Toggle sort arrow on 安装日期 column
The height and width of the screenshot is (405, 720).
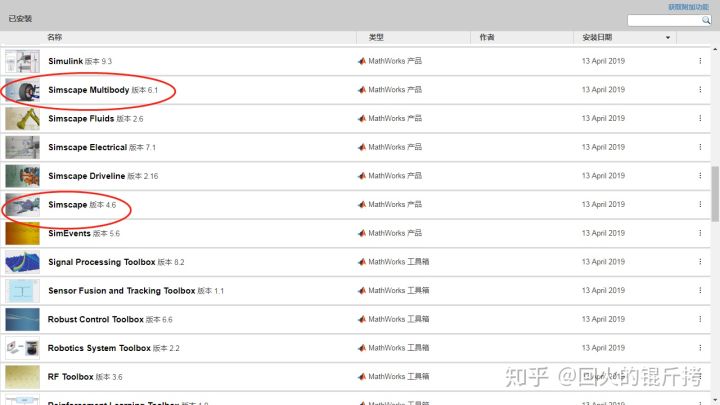[668, 38]
